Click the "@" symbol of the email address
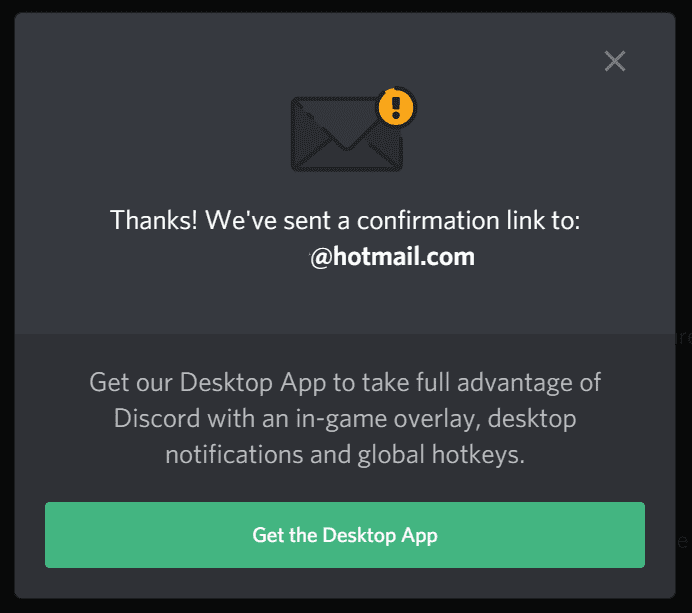This screenshot has width=692, height=613. pos(321,258)
